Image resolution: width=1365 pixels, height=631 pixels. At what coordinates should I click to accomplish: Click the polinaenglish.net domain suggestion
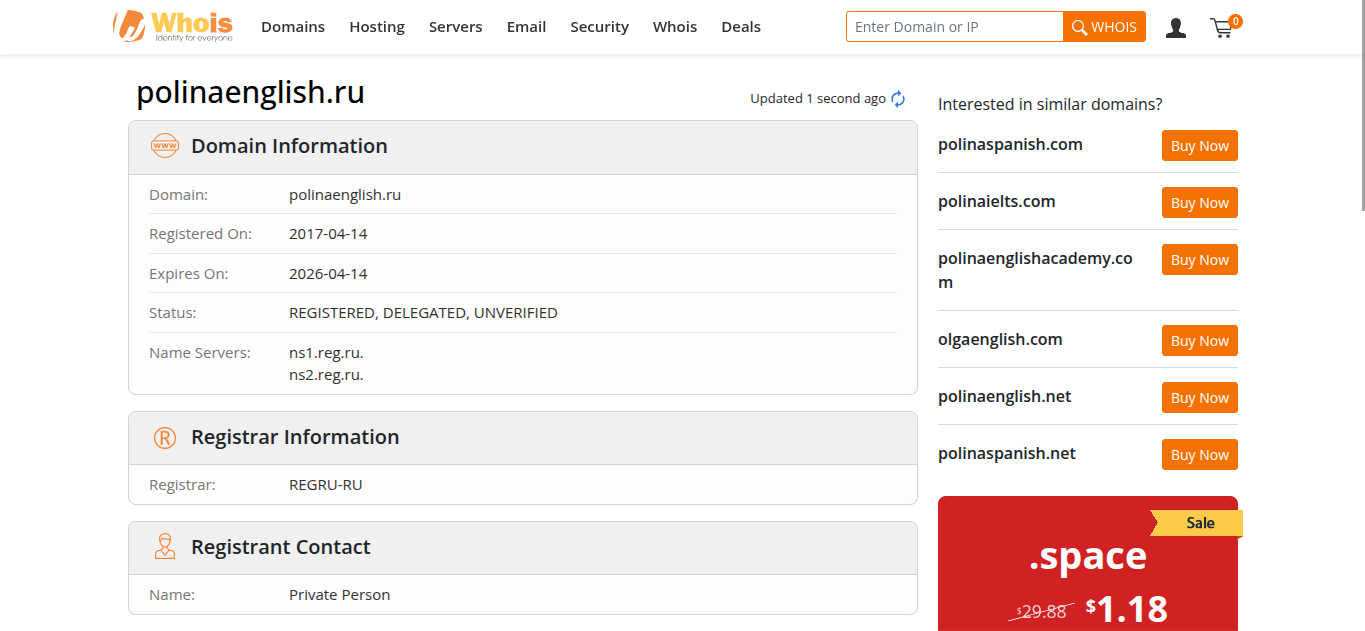(1004, 397)
